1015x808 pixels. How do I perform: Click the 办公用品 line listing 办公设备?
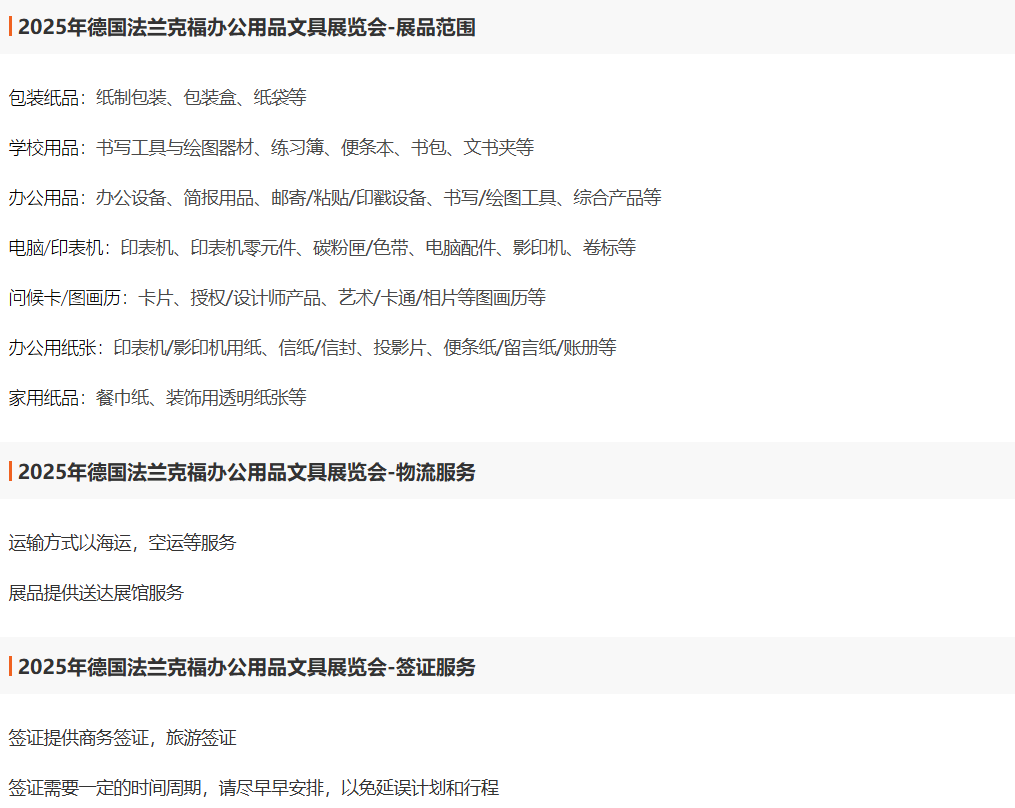pyautogui.click(x=335, y=197)
